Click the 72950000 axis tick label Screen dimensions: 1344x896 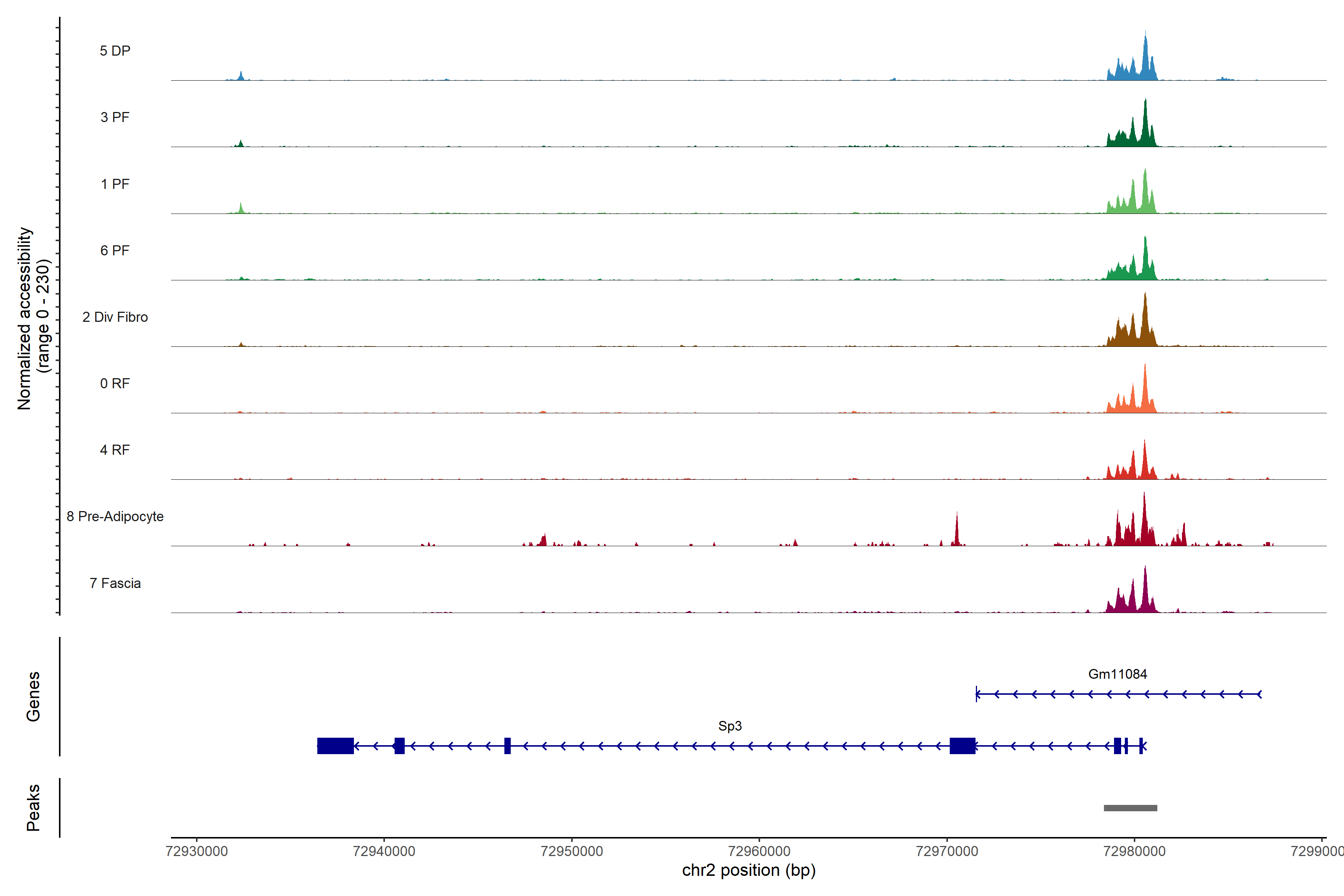pyautogui.click(x=572, y=851)
